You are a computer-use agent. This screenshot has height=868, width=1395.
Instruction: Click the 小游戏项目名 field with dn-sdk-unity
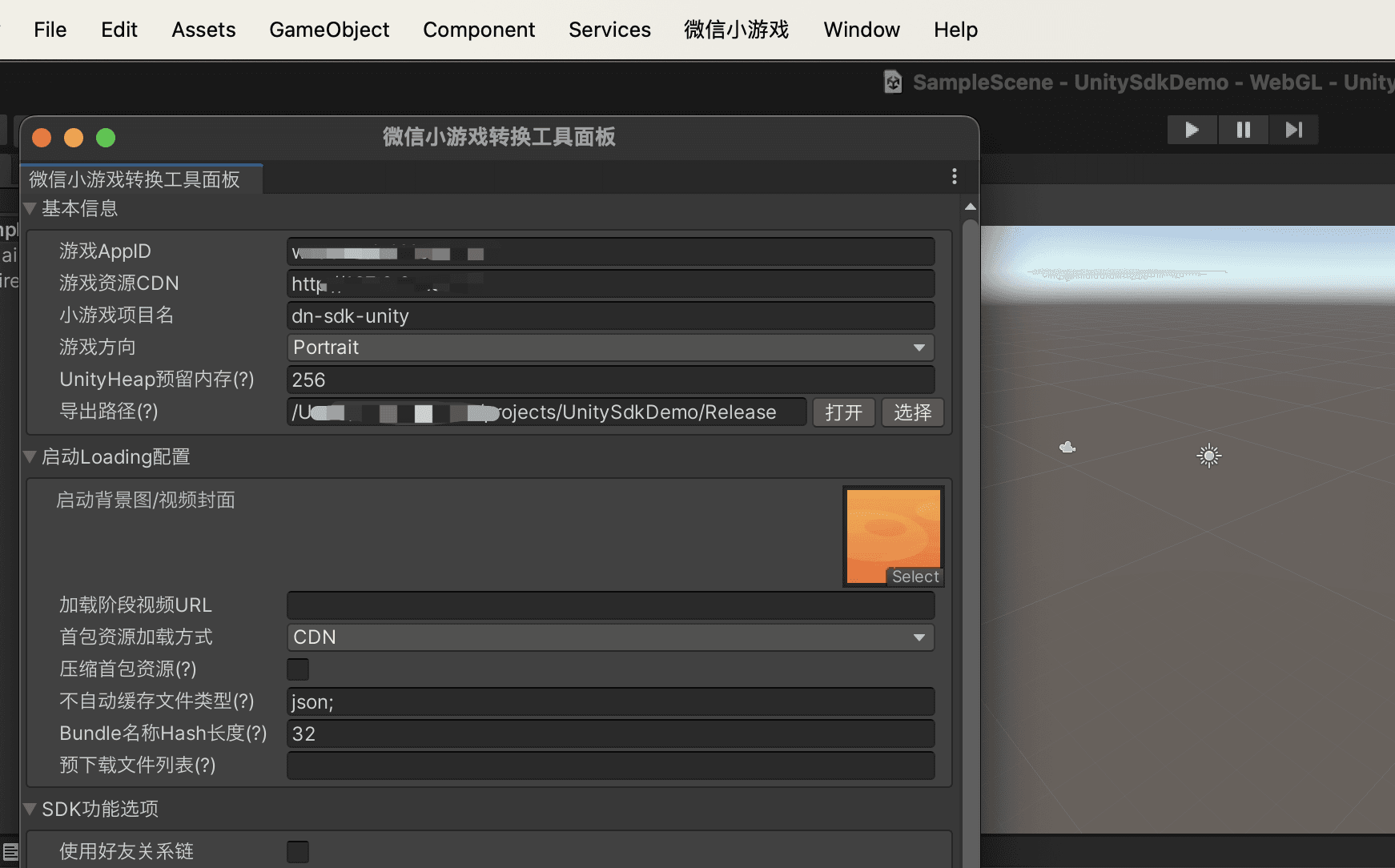(x=610, y=315)
